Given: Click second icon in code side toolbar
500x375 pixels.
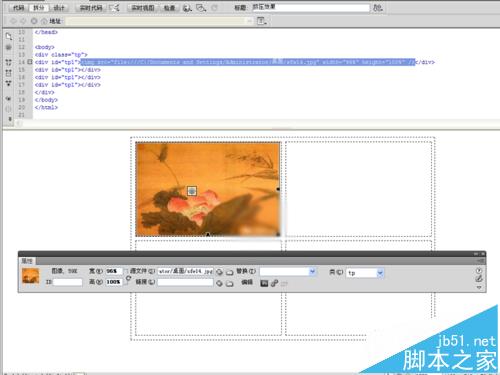Looking at the screenshot, I should 9,47.
